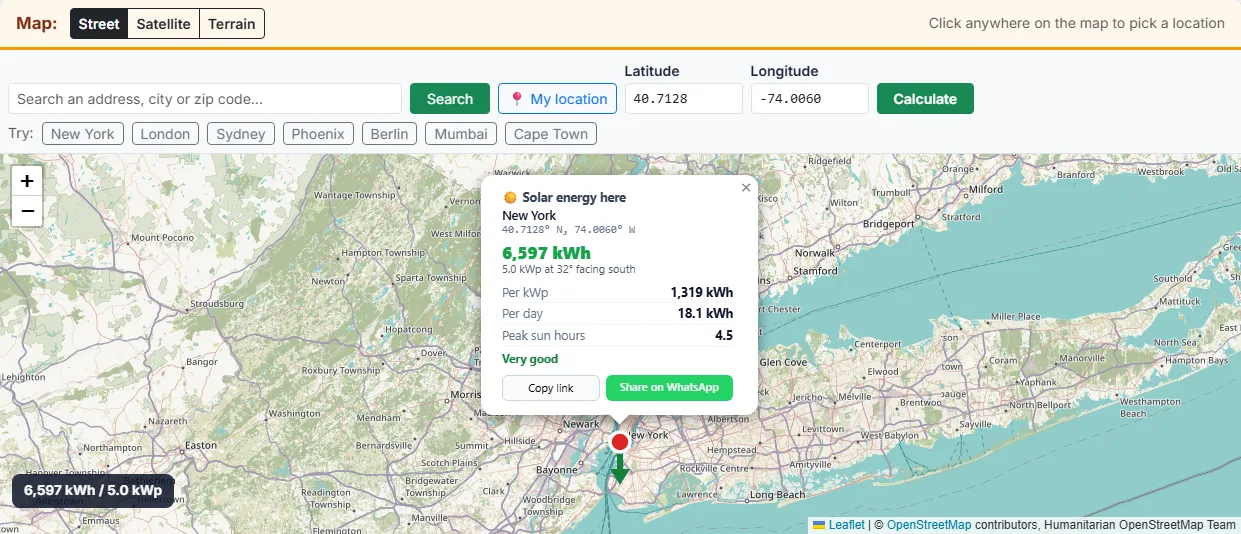This screenshot has height=534, width=1241.
Task: Click Stamford label on the map
Action: (x=815, y=271)
